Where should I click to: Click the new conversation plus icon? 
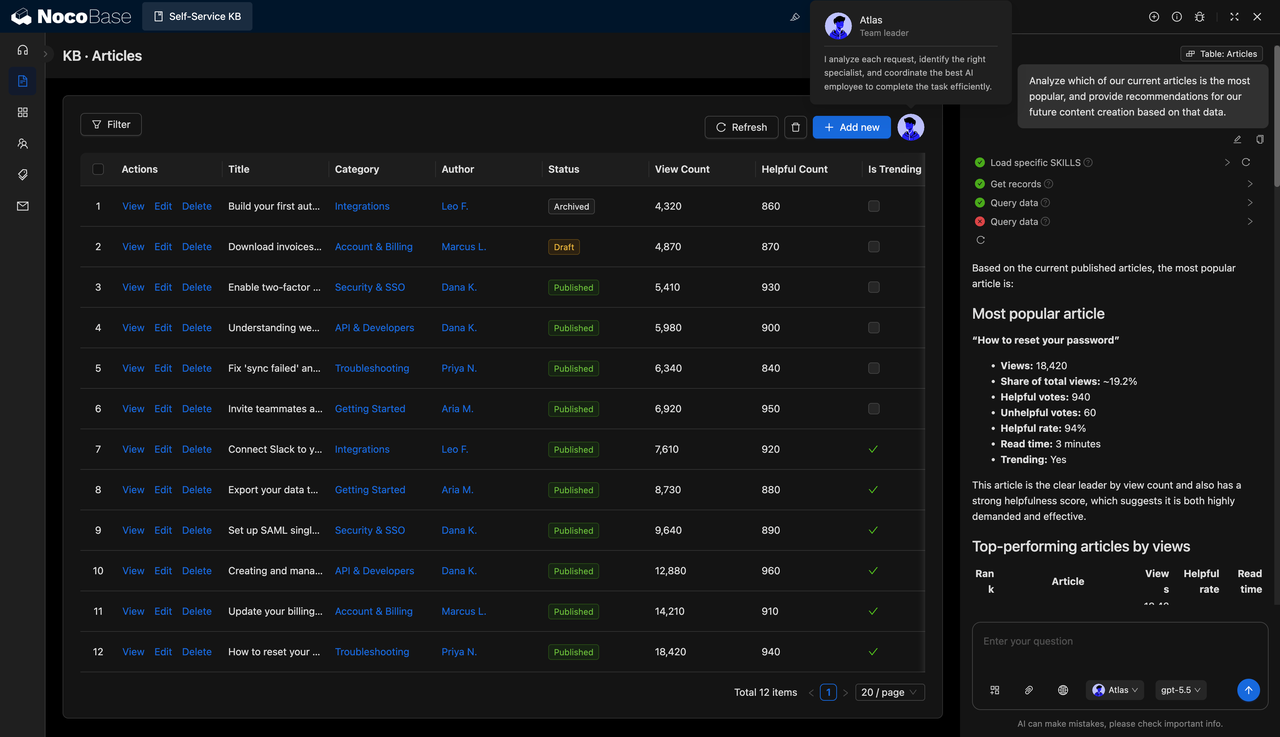click(x=1154, y=17)
